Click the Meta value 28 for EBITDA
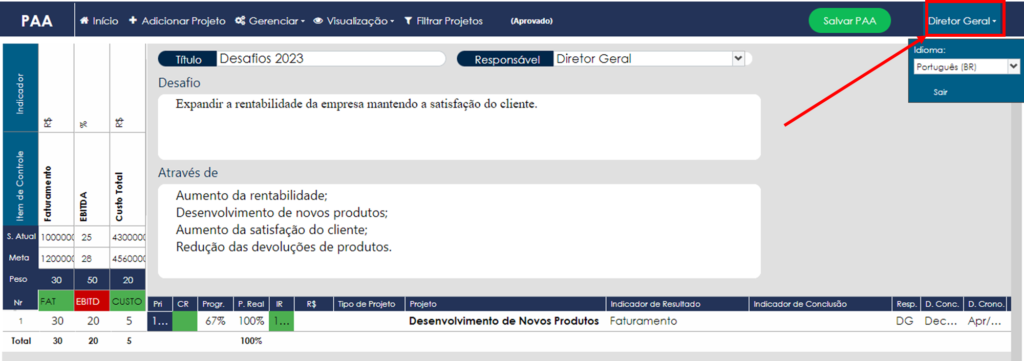 pyautogui.click(x=91, y=258)
